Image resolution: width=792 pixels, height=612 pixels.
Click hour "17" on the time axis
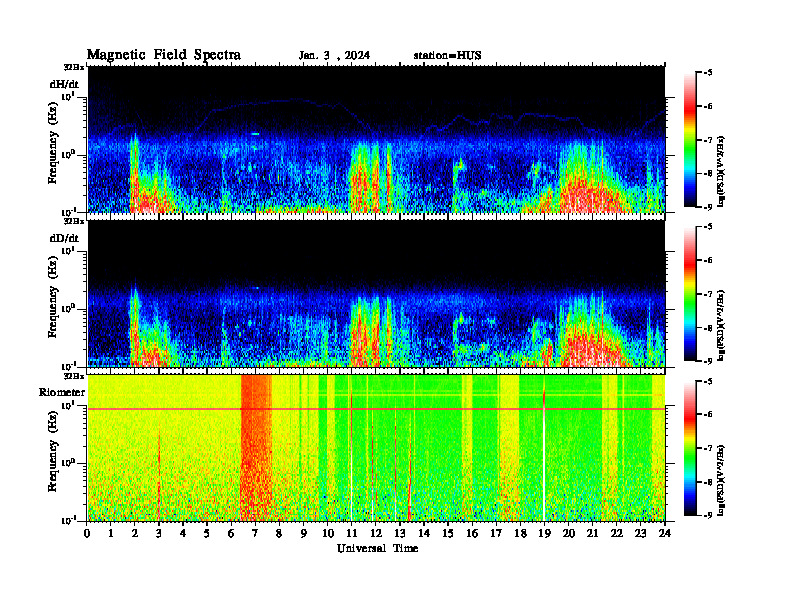coord(497,533)
